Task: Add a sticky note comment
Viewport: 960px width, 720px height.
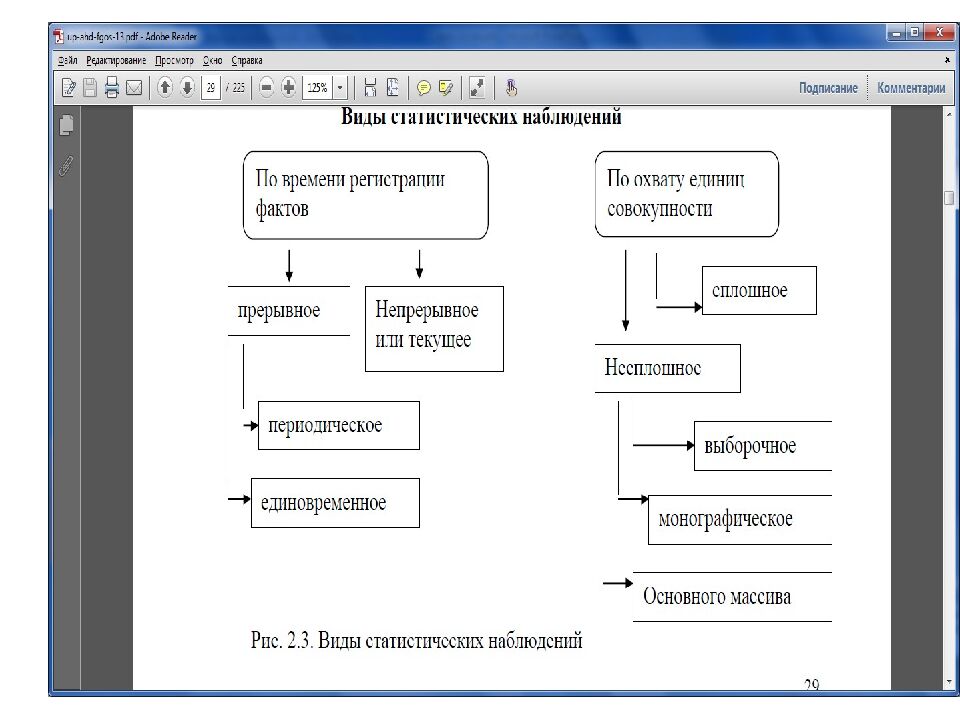Action: pos(424,87)
